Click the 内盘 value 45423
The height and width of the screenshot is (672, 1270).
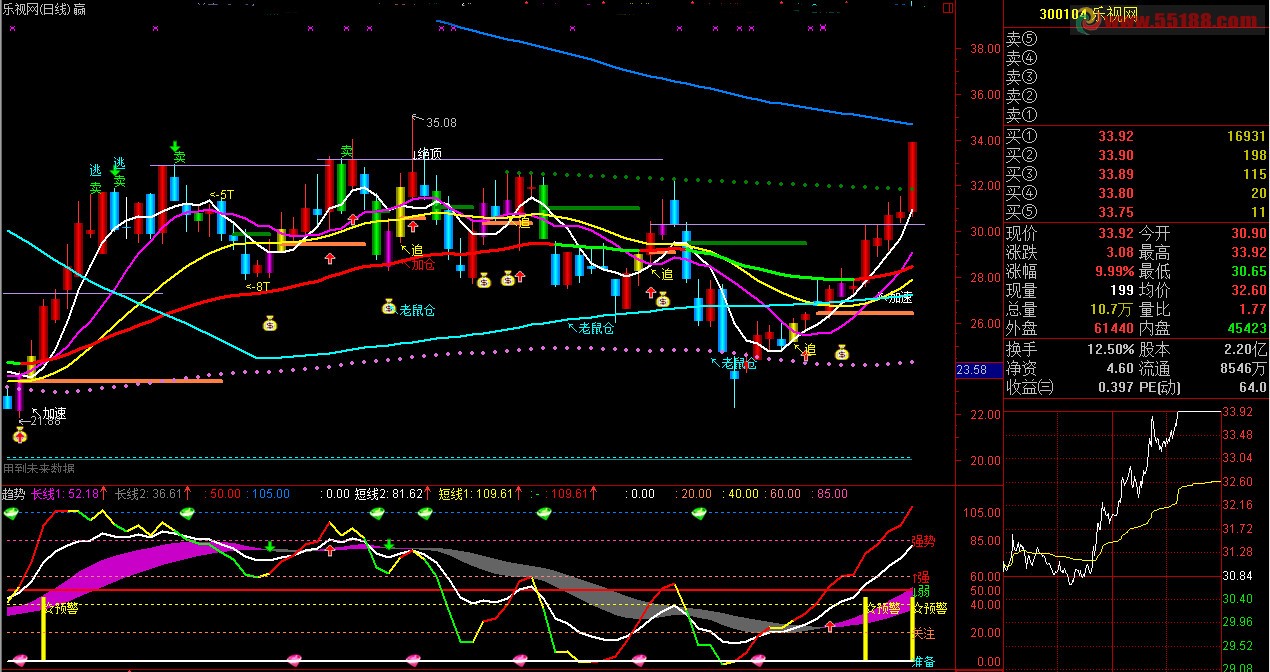[1247, 328]
